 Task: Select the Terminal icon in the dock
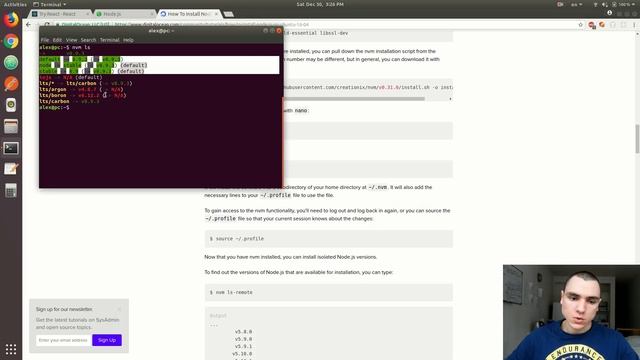tap(11, 148)
